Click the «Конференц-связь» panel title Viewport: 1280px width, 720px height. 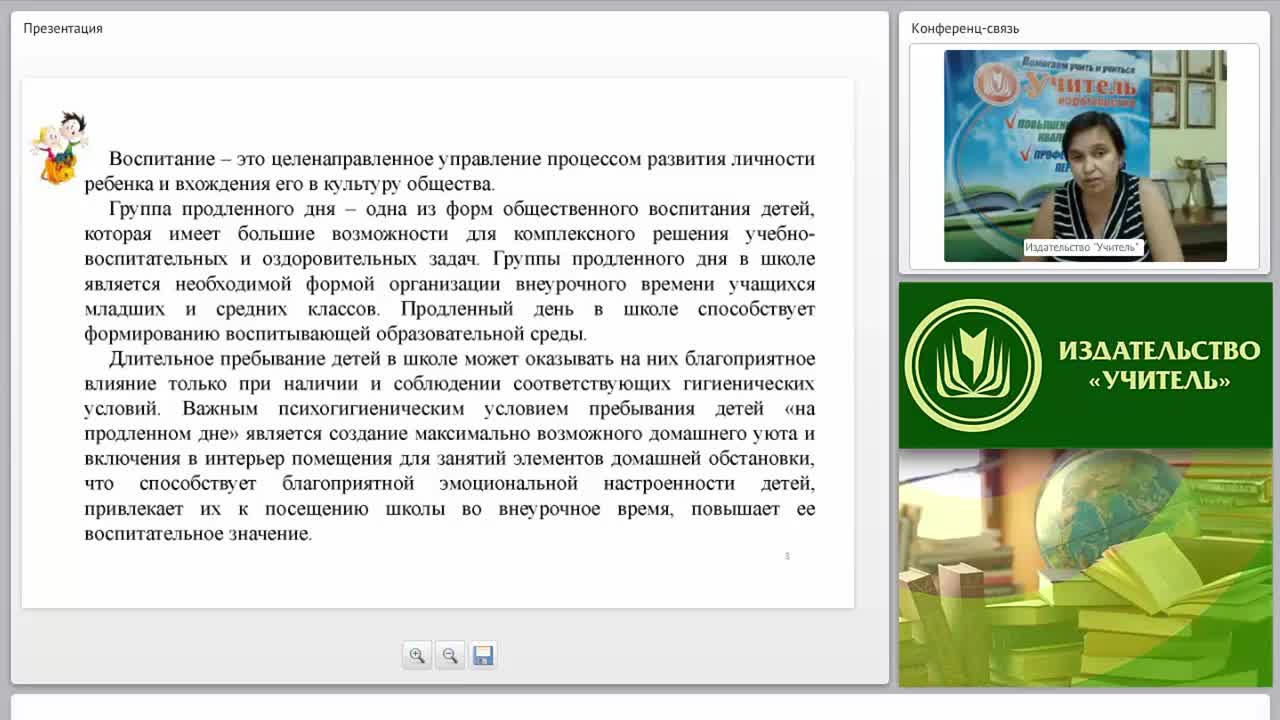(x=965, y=28)
